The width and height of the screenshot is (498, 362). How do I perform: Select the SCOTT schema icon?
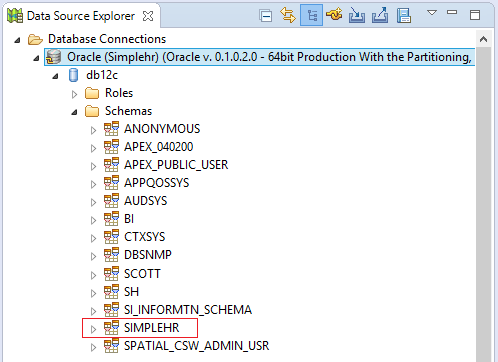pos(111,273)
